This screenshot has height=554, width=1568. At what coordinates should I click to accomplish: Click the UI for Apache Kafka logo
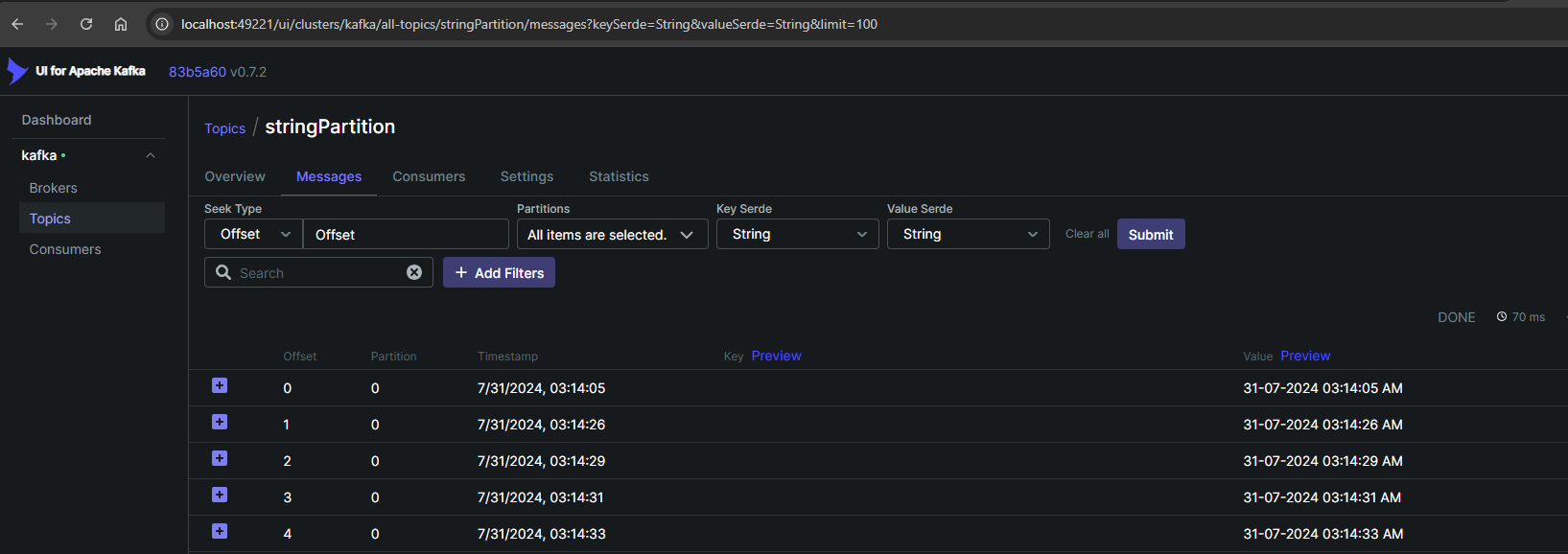tap(77, 71)
